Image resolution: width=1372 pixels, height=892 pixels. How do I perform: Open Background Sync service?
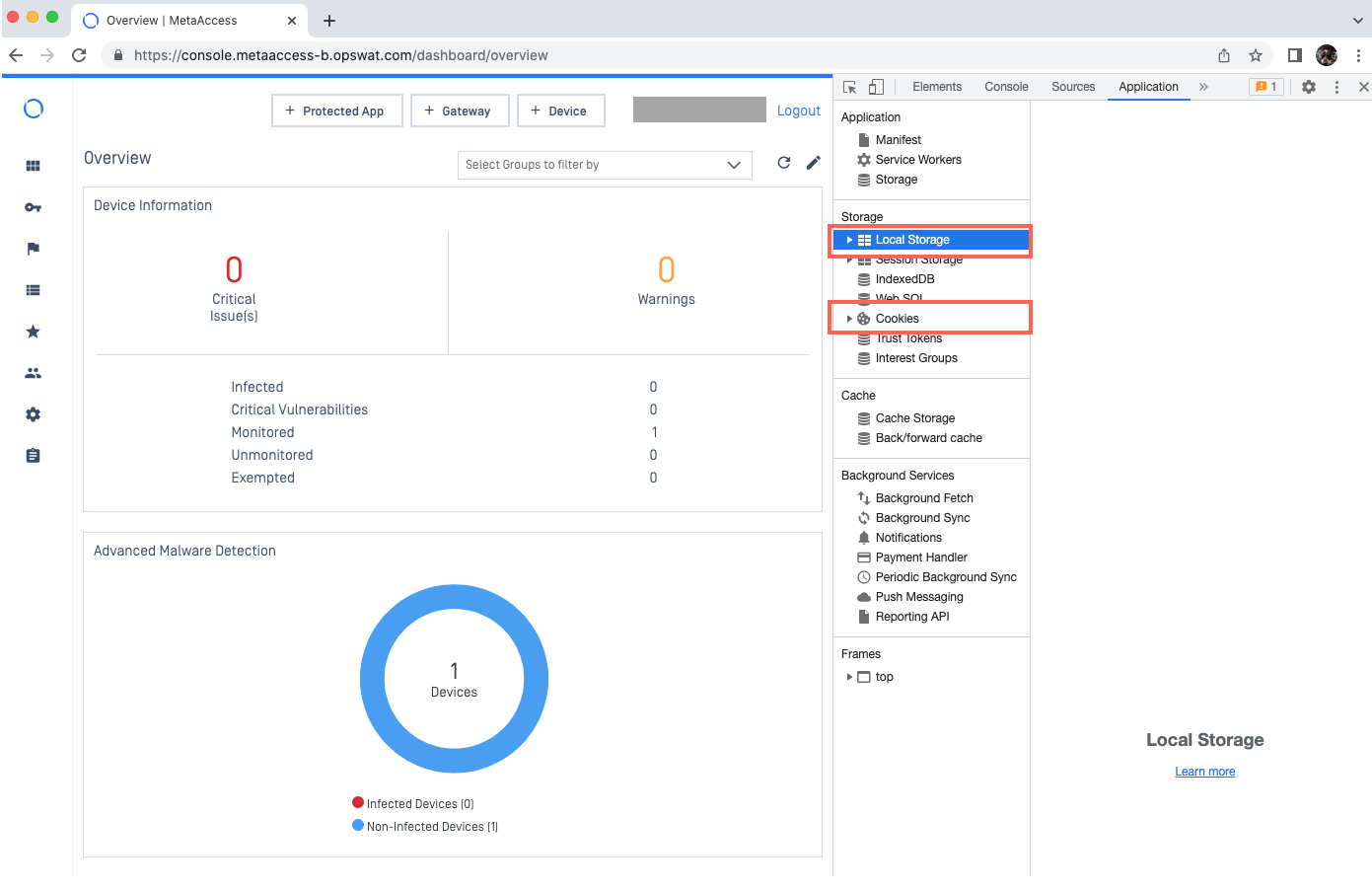point(922,518)
